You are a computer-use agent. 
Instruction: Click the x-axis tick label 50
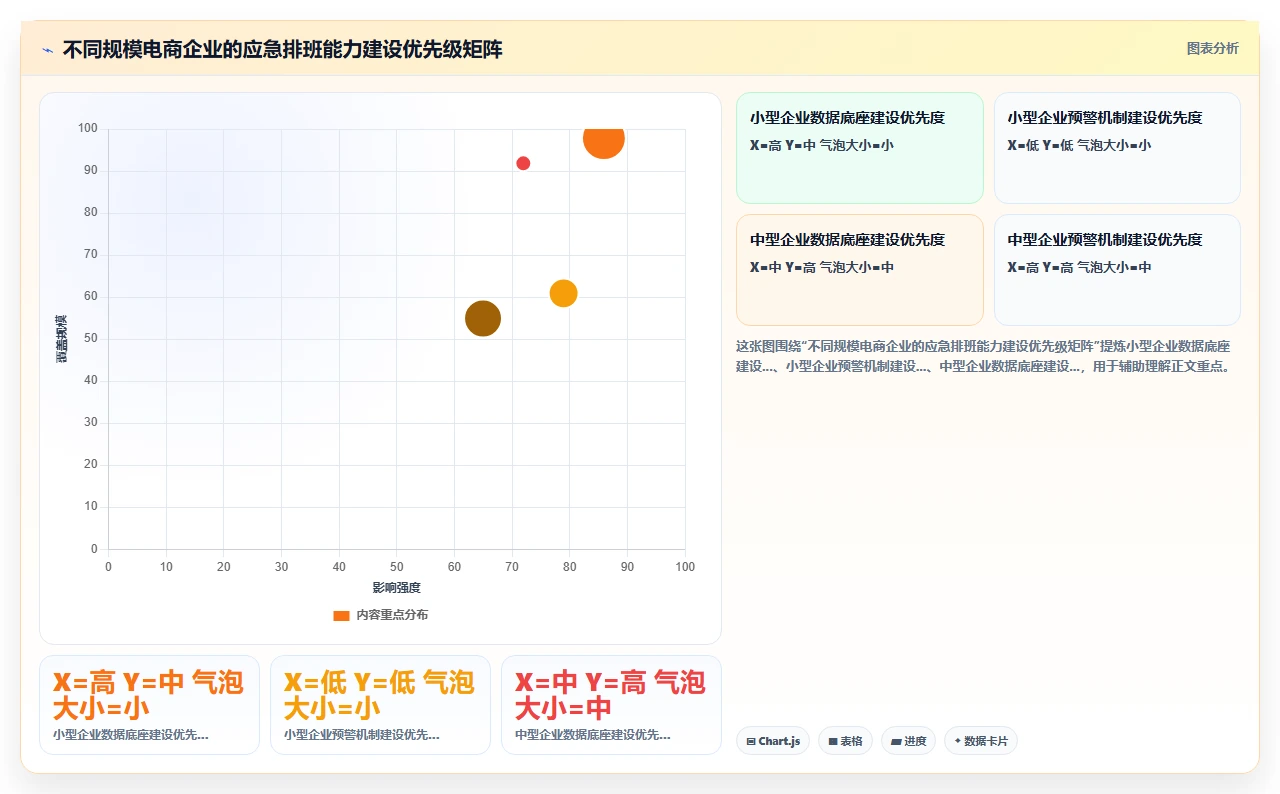point(397,567)
